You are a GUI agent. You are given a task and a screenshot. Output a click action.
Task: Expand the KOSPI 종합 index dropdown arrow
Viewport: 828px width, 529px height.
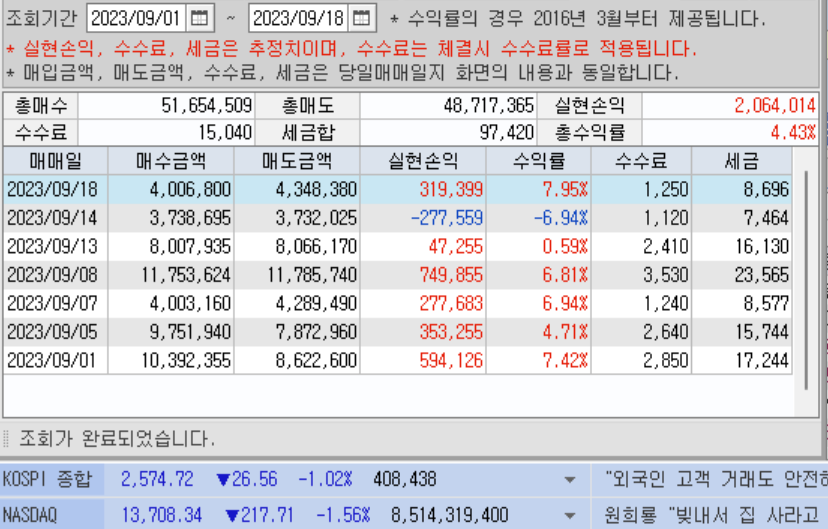point(570,480)
